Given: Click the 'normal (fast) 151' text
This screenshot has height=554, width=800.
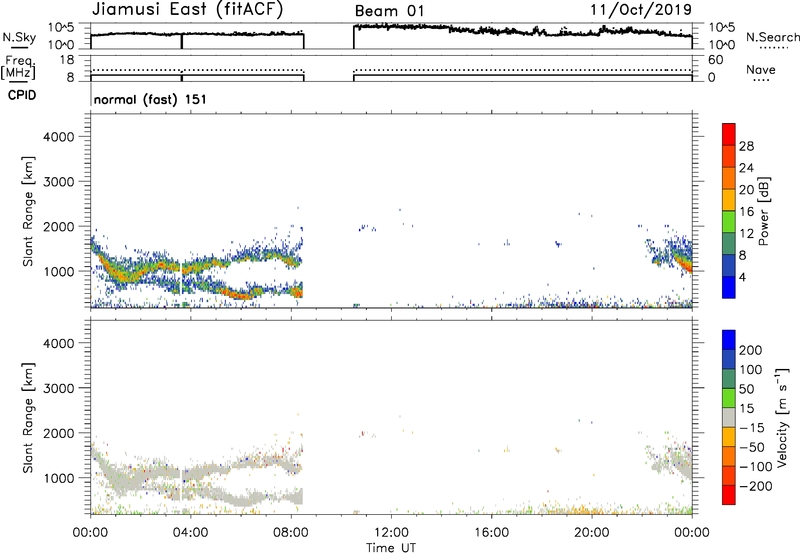Looking at the screenshot, I should pyautogui.click(x=151, y=99).
